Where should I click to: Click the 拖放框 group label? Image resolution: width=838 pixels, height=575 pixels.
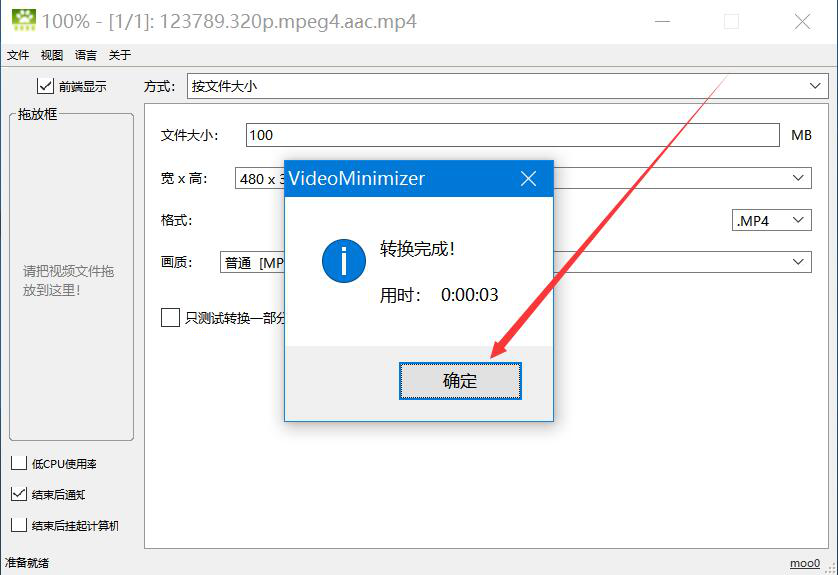(x=37, y=114)
